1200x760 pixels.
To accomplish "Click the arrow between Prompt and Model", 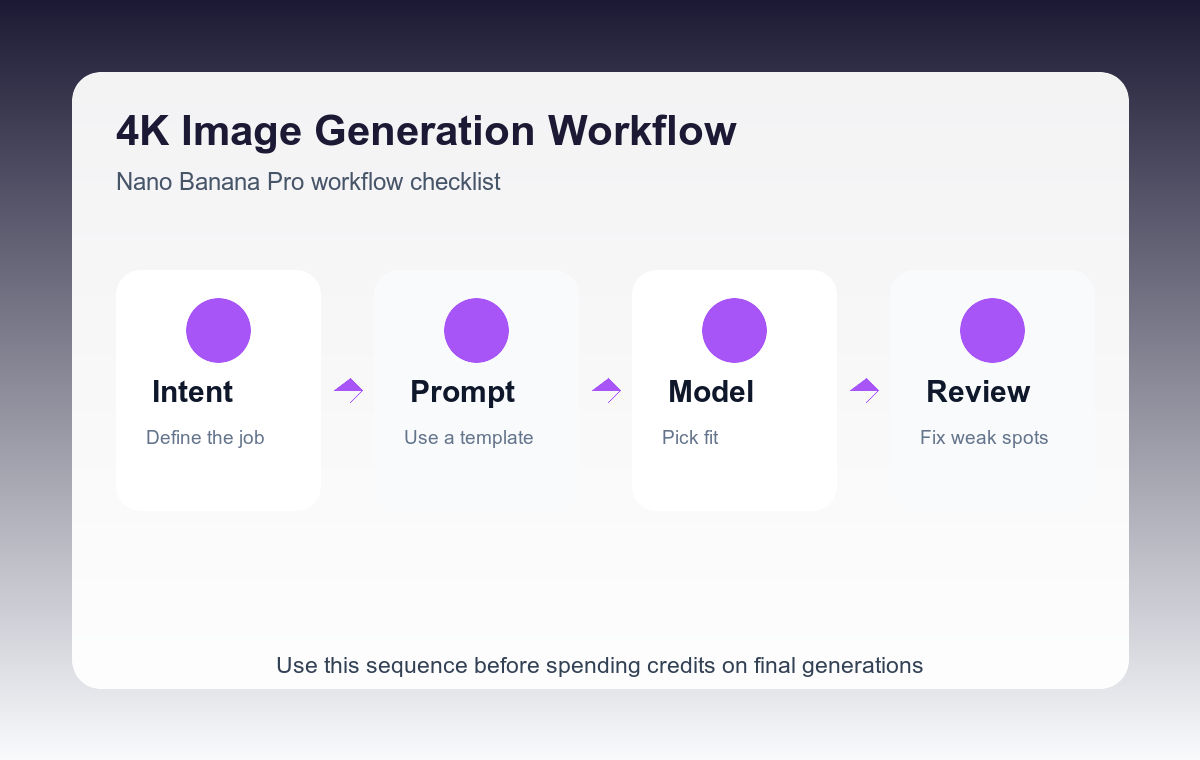I will point(606,390).
